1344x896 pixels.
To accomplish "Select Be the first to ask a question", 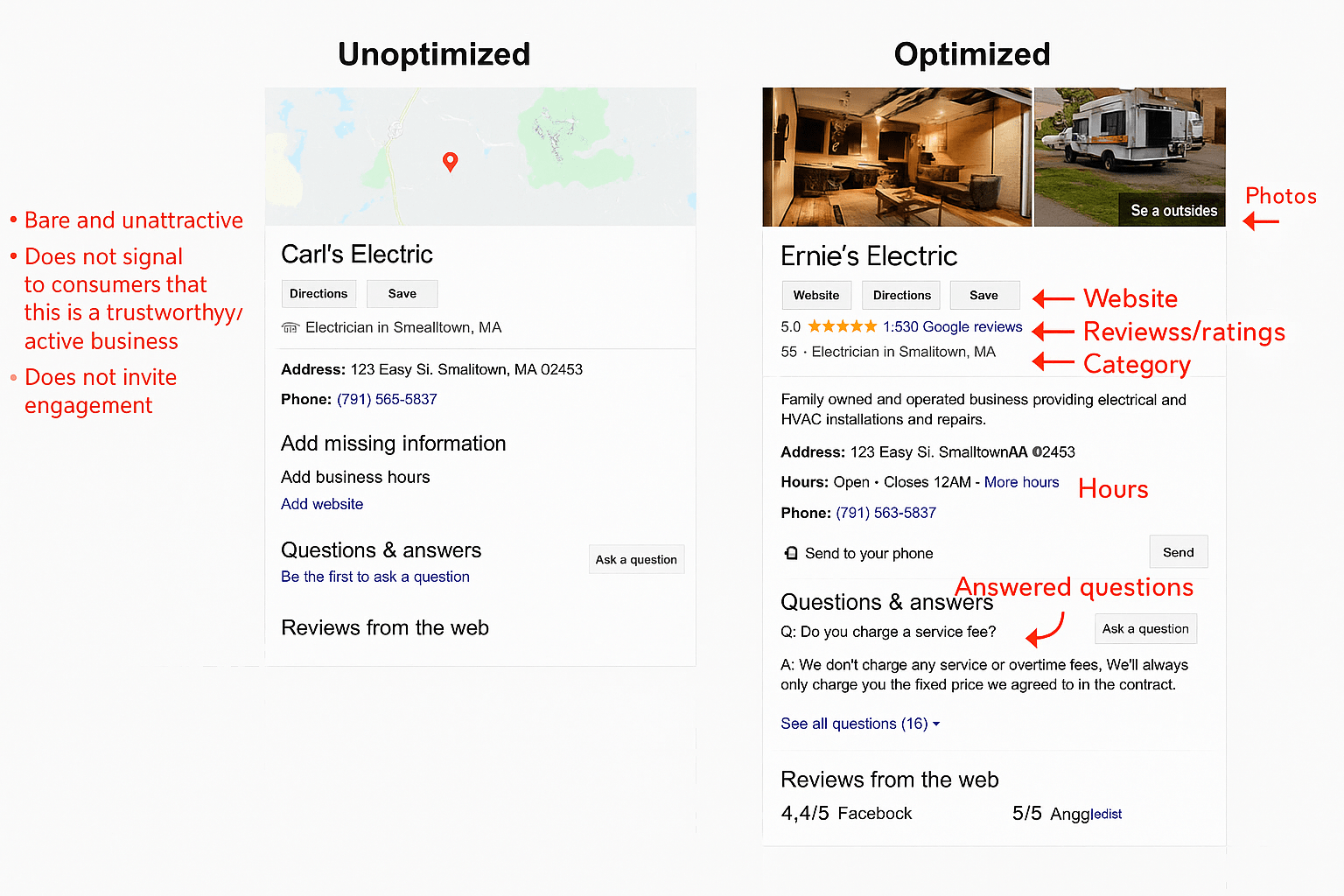I will point(374,577).
